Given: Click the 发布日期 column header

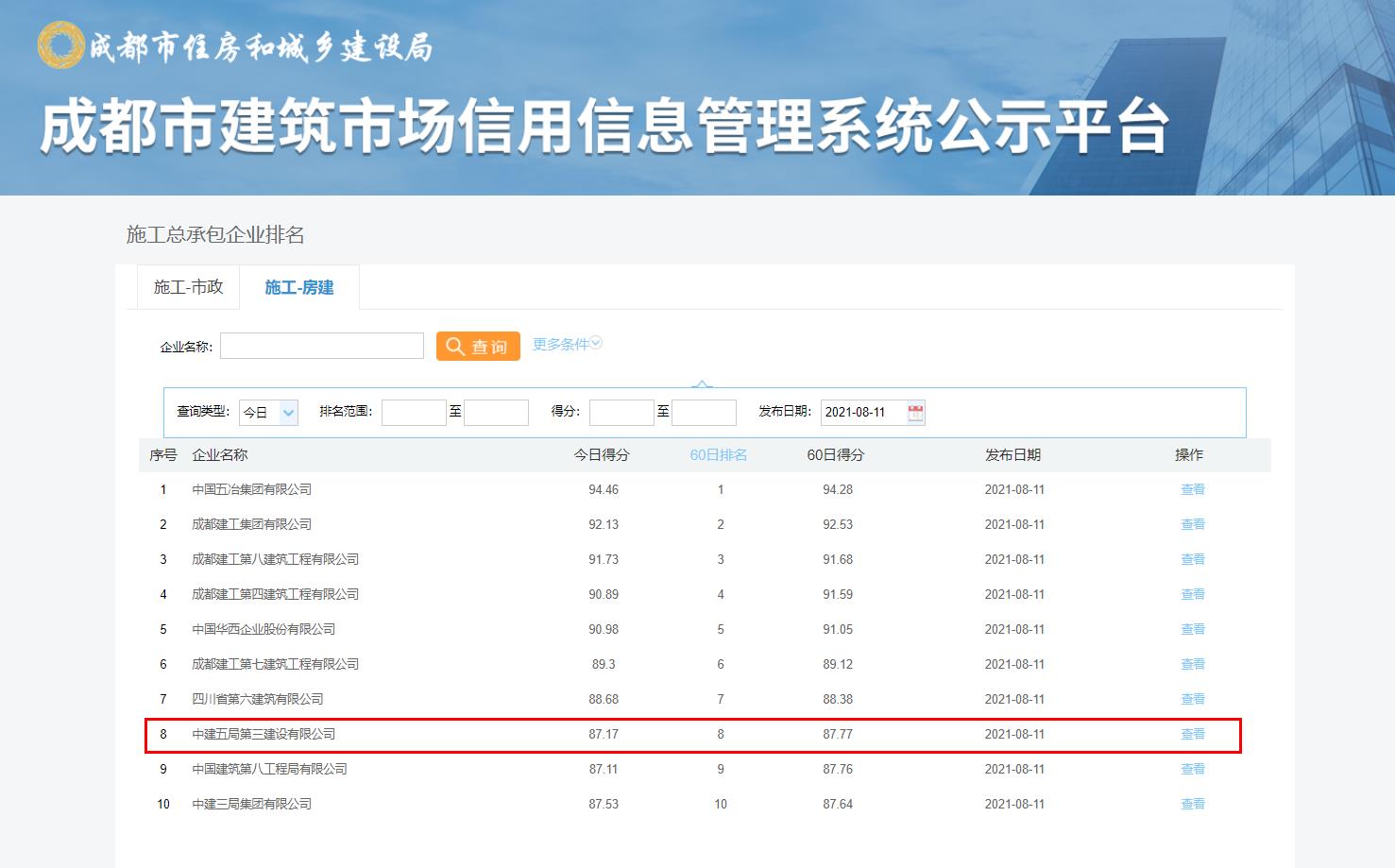Looking at the screenshot, I should point(1012,455).
